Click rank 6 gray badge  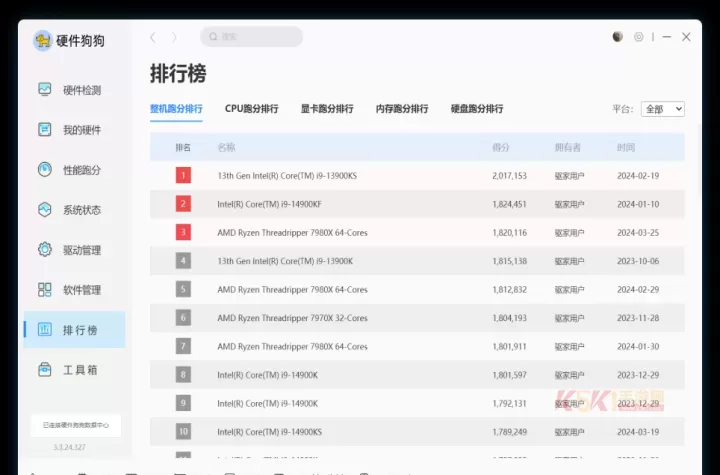183,318
